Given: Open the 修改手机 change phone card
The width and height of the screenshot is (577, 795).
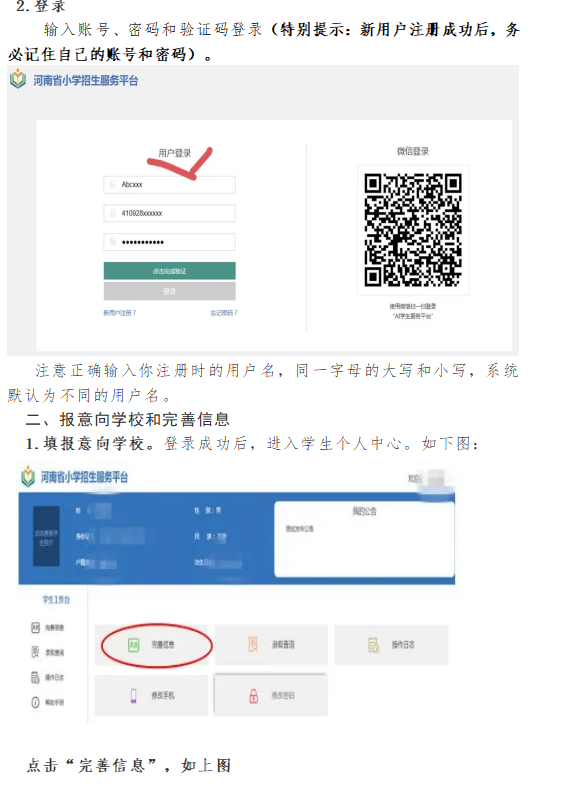Looking at the screenshot, I should point(151,695).
